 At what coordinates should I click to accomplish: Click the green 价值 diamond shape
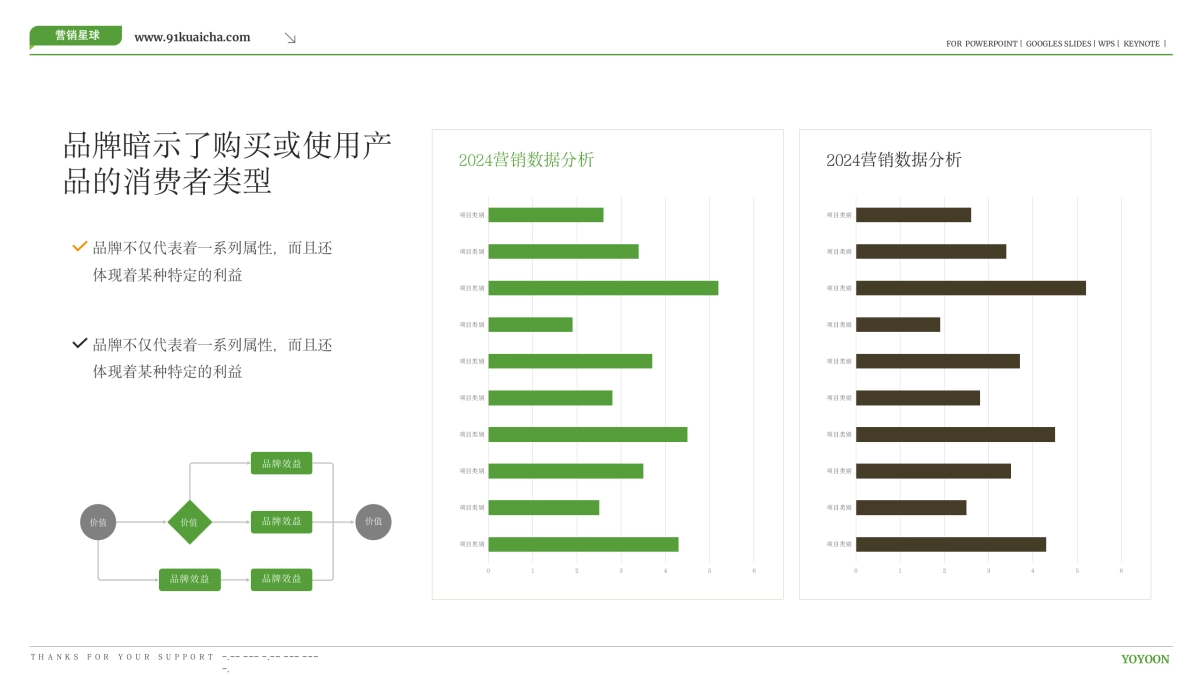(190, 521)
